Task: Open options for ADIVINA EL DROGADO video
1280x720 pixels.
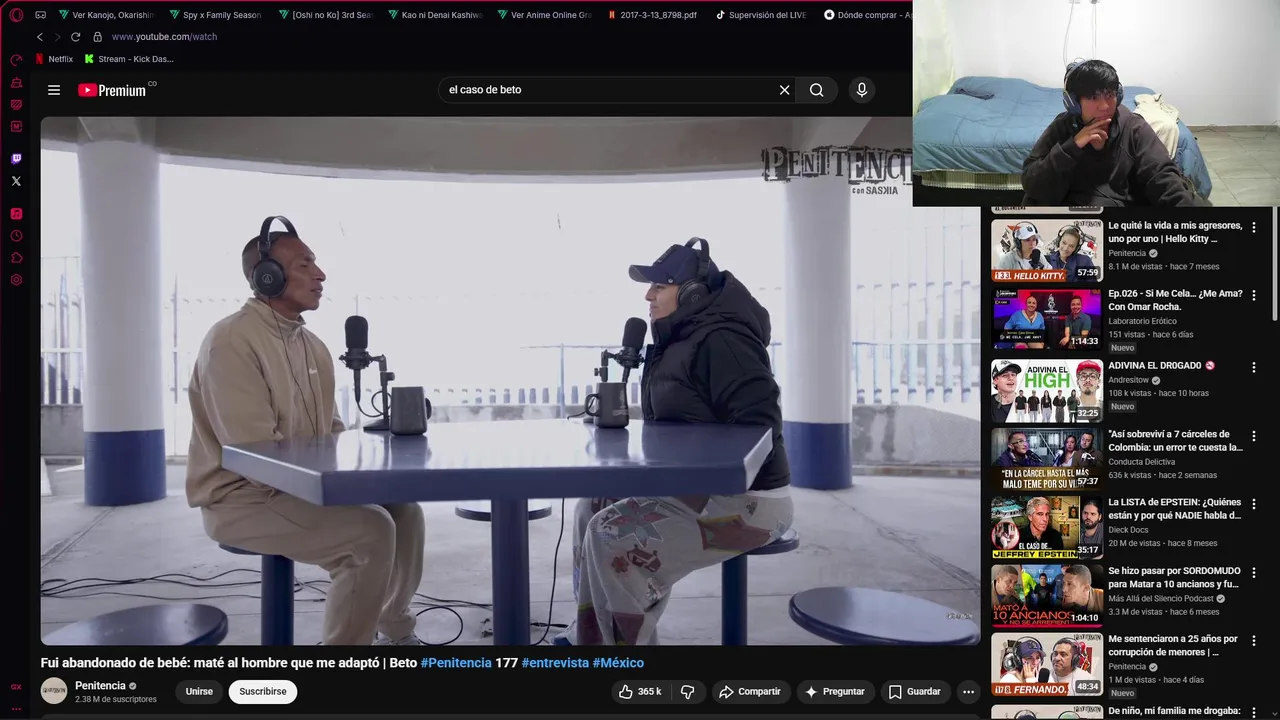Action: click(1254, 368)
